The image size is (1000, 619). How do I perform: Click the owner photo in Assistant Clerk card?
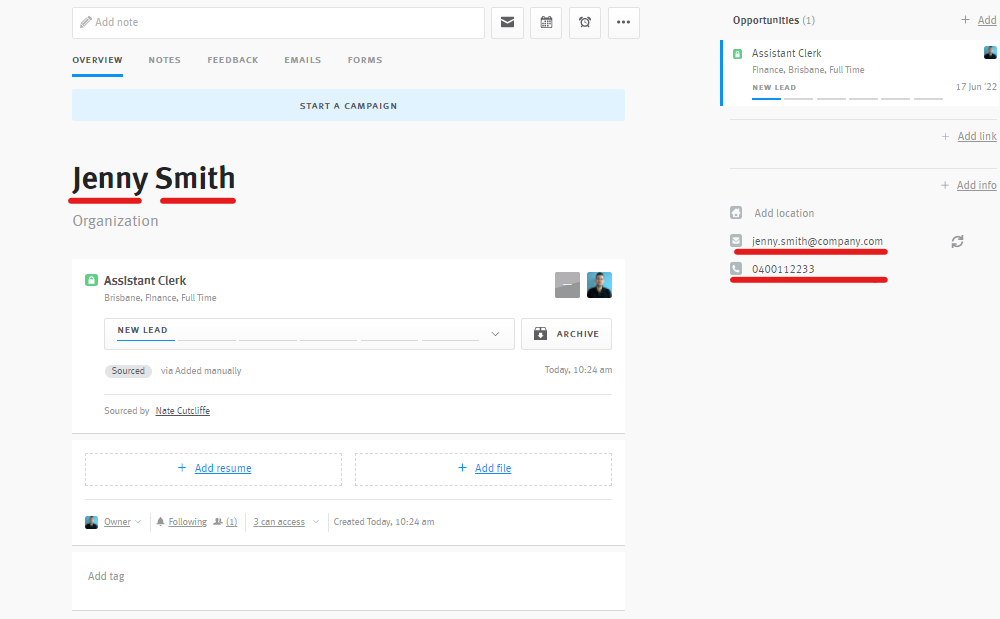[x=599, y=285]
